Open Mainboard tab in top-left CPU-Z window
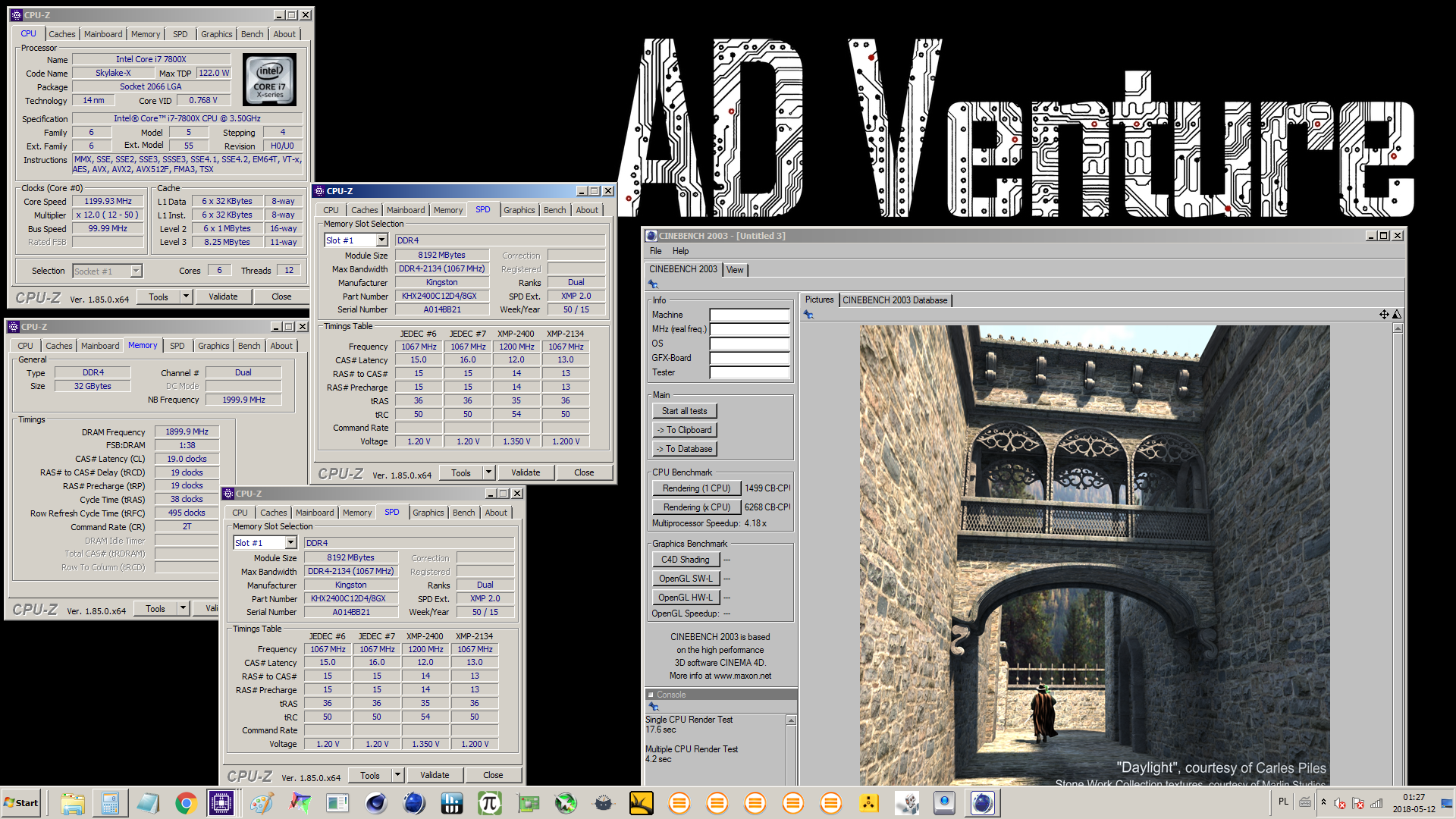The height and width of the screenshot is (819, 1456). coord(103,34)
